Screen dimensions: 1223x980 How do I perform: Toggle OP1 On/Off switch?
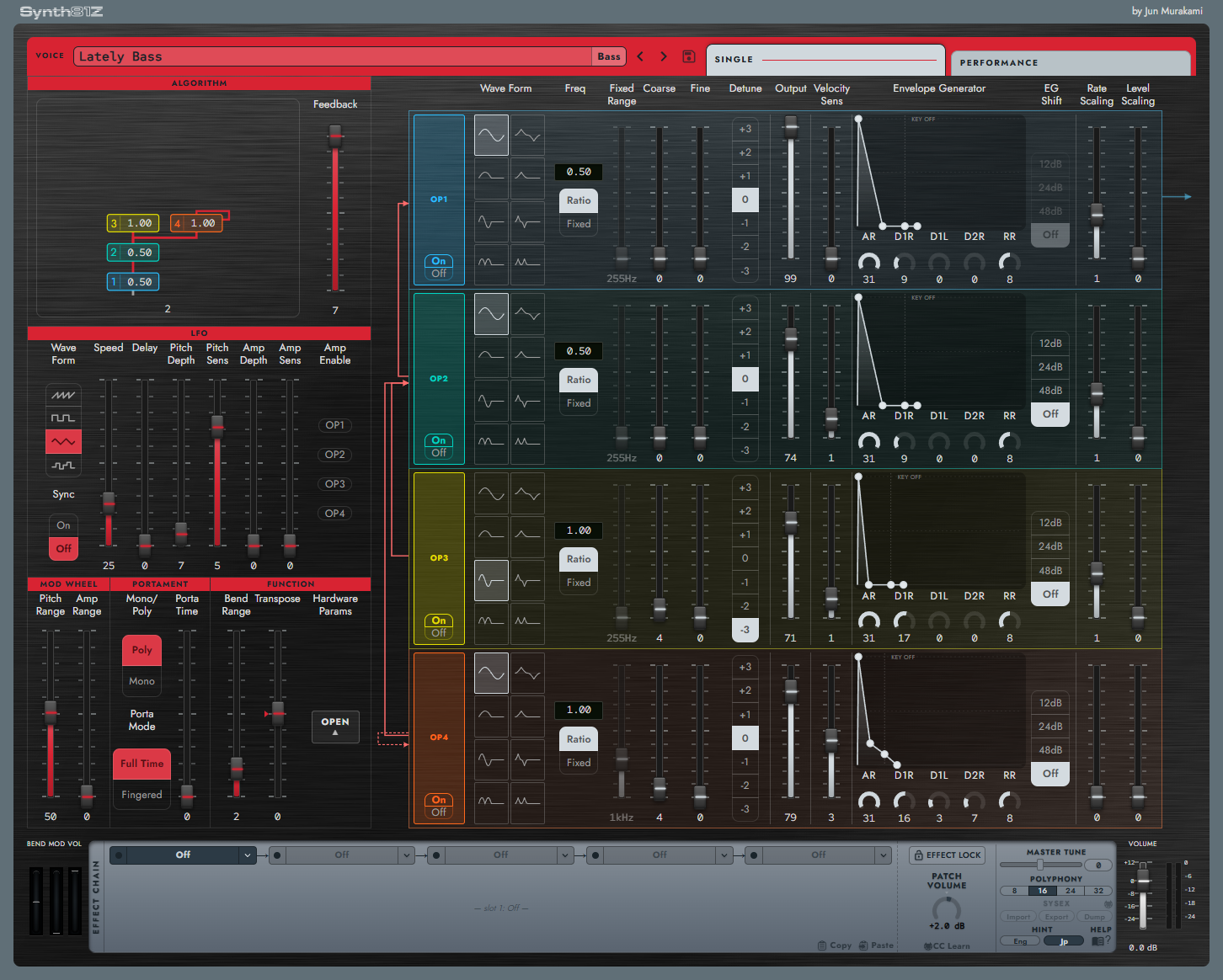click(439, 267)
